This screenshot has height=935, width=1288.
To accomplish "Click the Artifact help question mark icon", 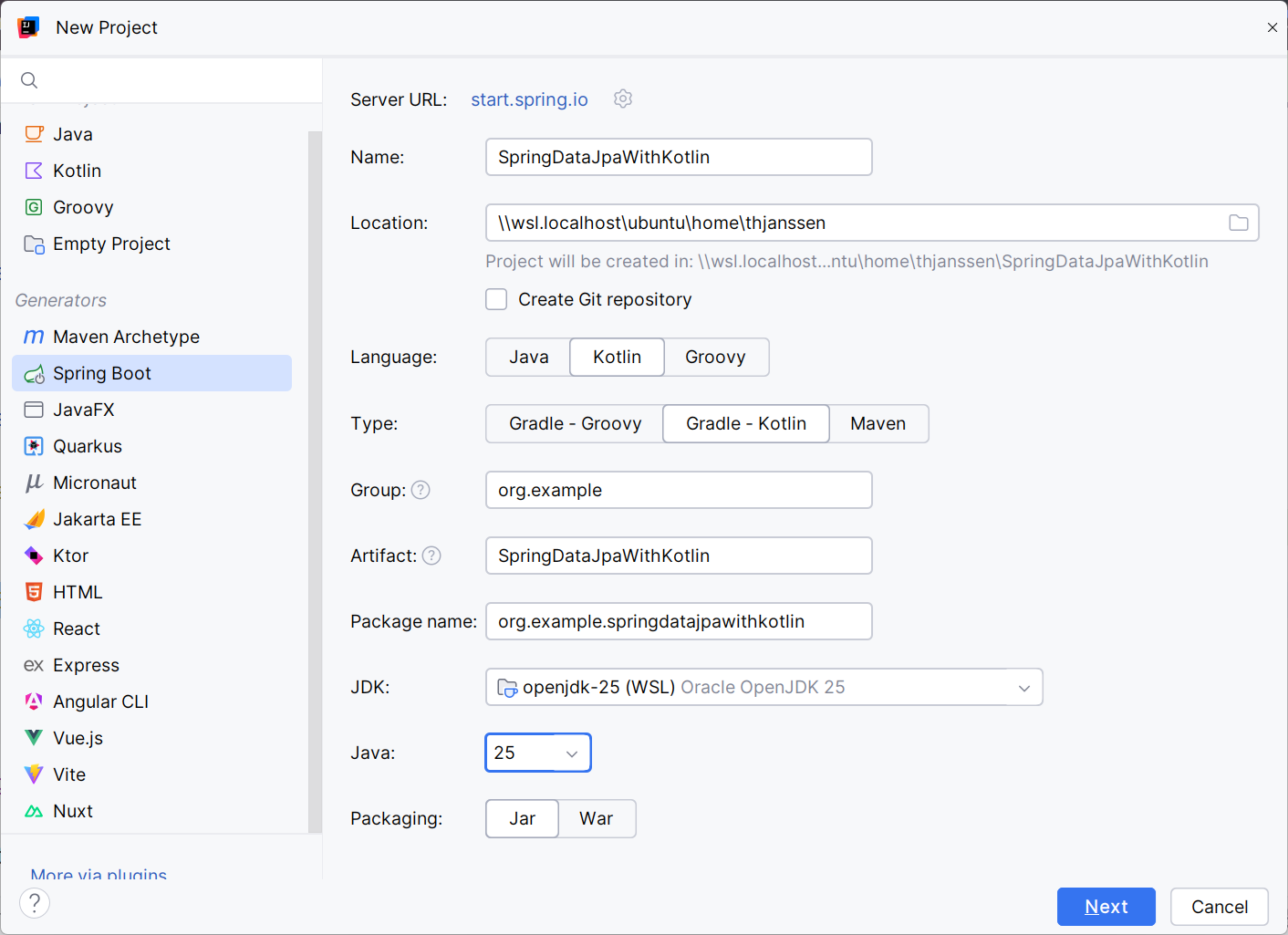I will [x=431, y=556].
